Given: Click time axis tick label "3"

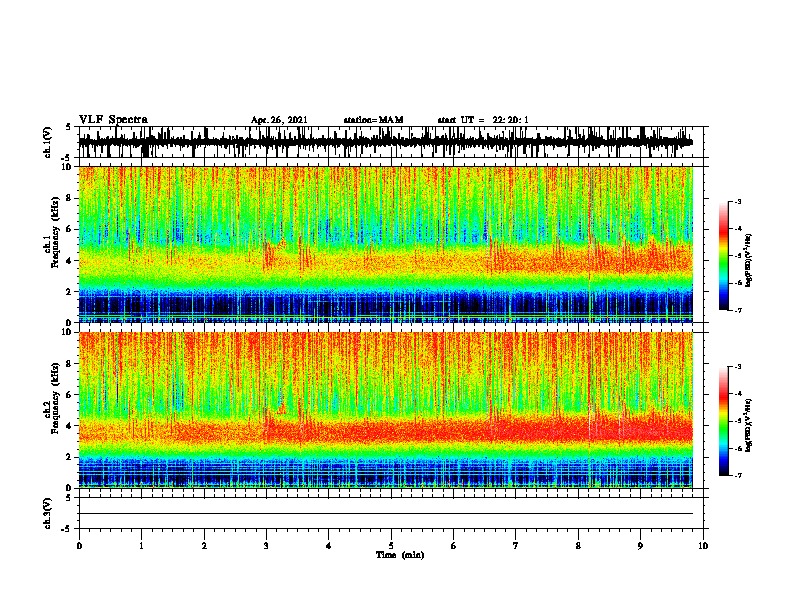Looking at the screenshot, I should click(x=266, y=545).
